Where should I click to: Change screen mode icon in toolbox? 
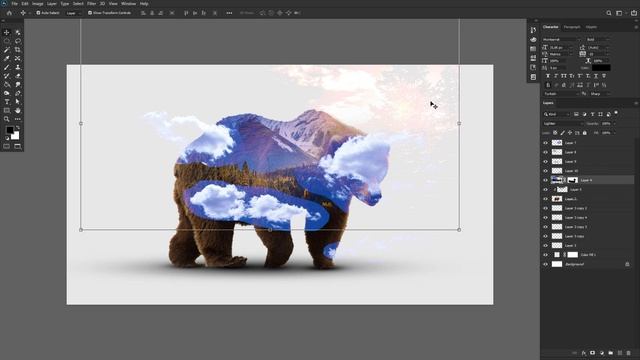18,146
